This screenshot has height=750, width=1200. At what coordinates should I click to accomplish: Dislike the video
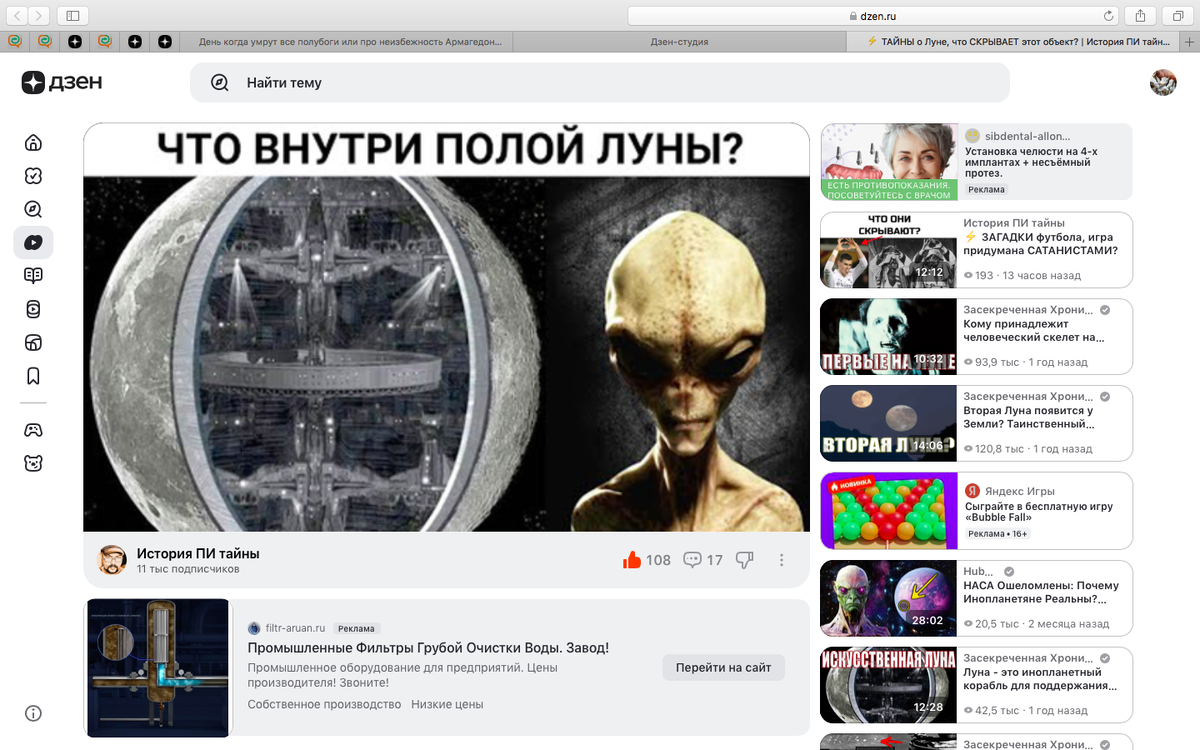744,560
